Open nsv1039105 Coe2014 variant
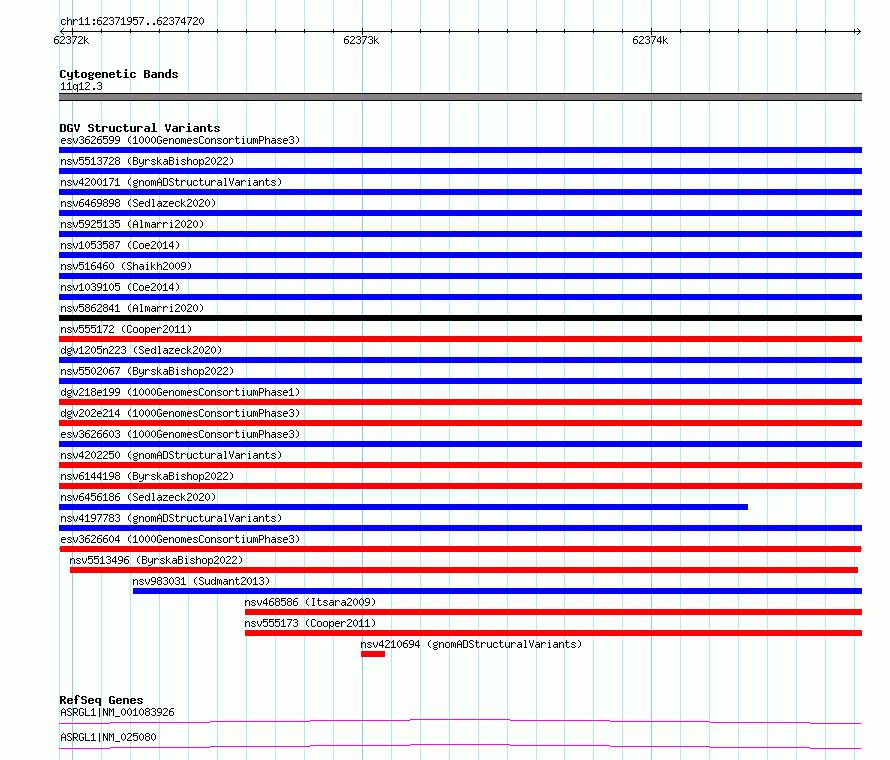The image size is (890, 760). point(120,287)
